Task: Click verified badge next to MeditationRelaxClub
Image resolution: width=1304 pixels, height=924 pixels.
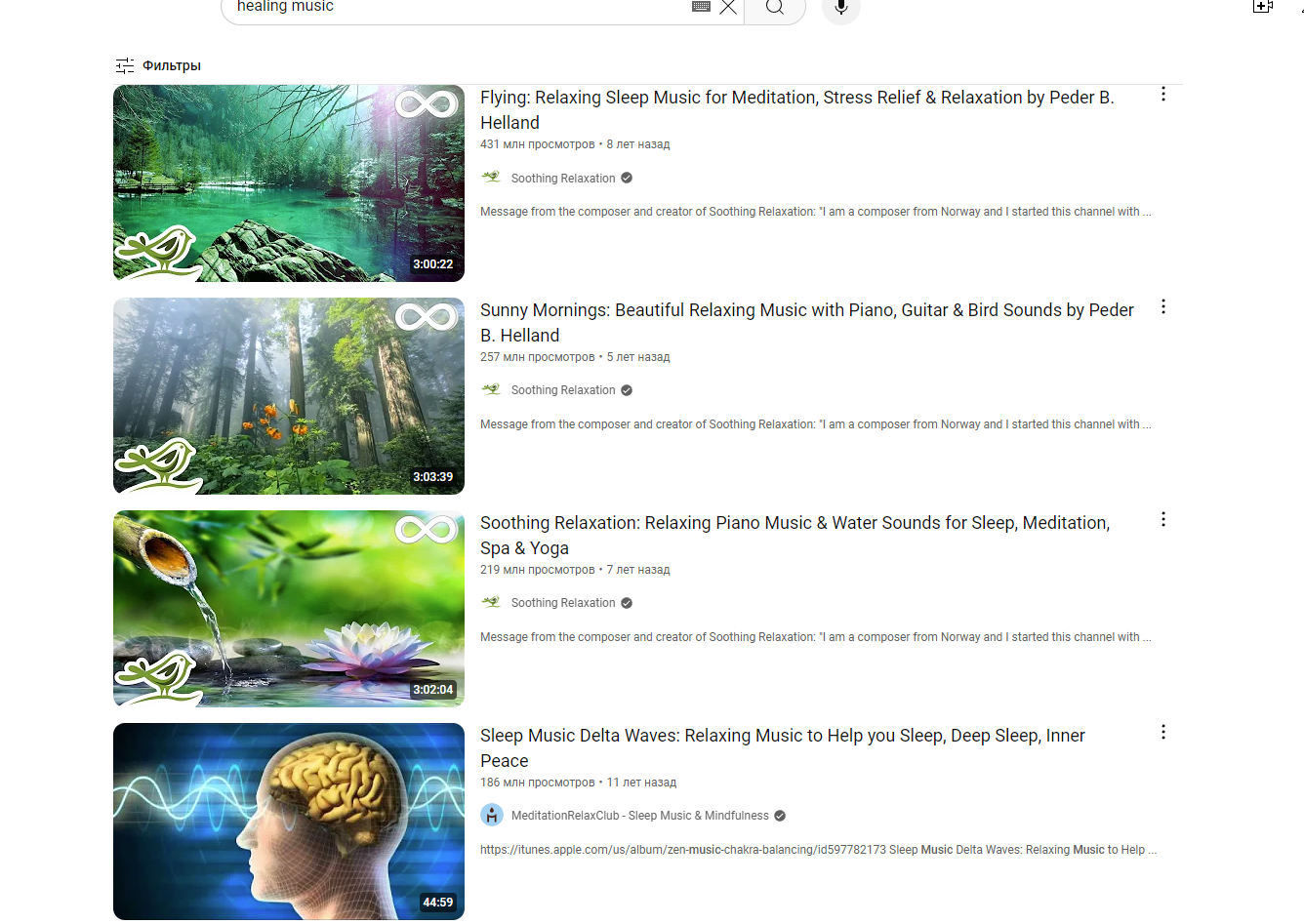Action: [780, 816]
